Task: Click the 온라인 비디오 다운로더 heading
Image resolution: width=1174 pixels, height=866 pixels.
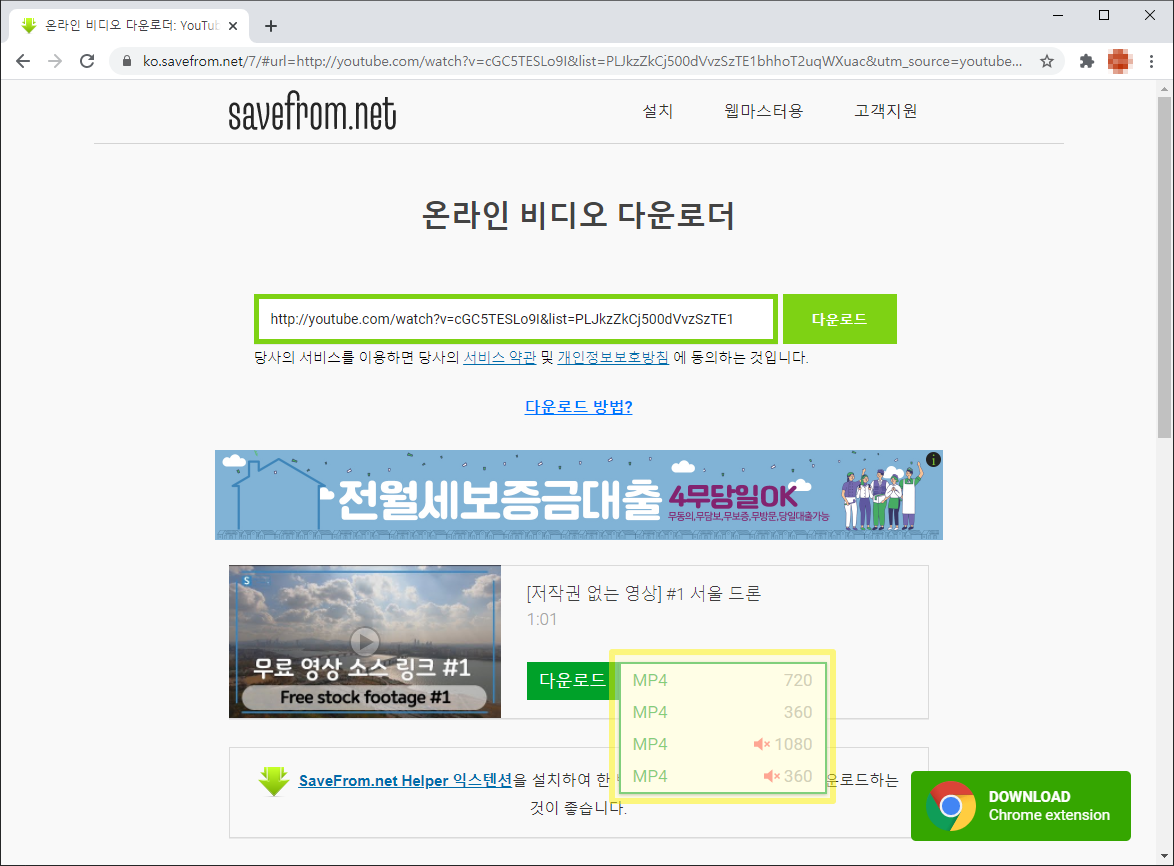Action: pyautogui.click(x=578, y=216)
